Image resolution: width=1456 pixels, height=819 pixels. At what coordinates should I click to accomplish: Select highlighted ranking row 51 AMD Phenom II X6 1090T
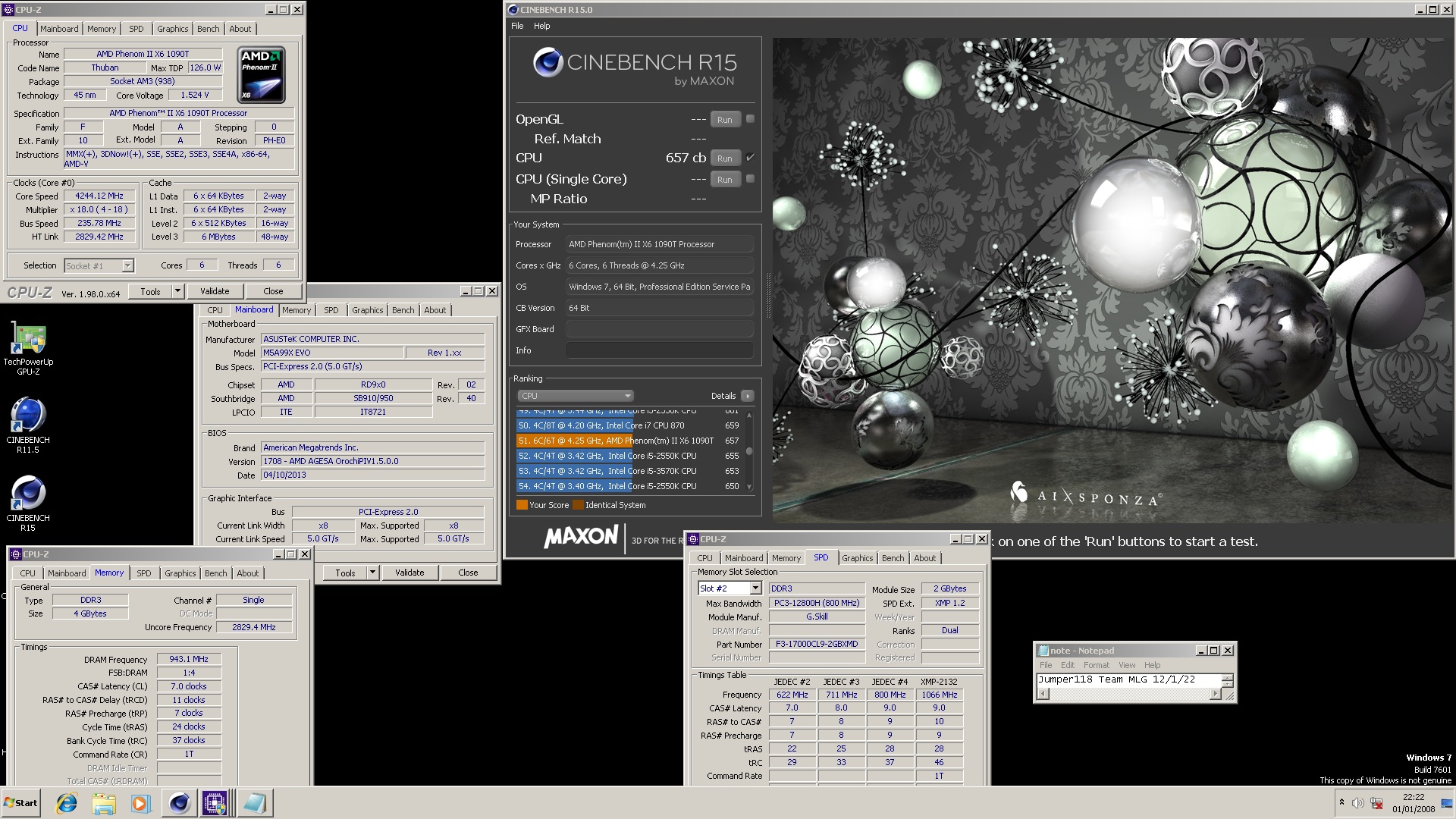point(629,441)
